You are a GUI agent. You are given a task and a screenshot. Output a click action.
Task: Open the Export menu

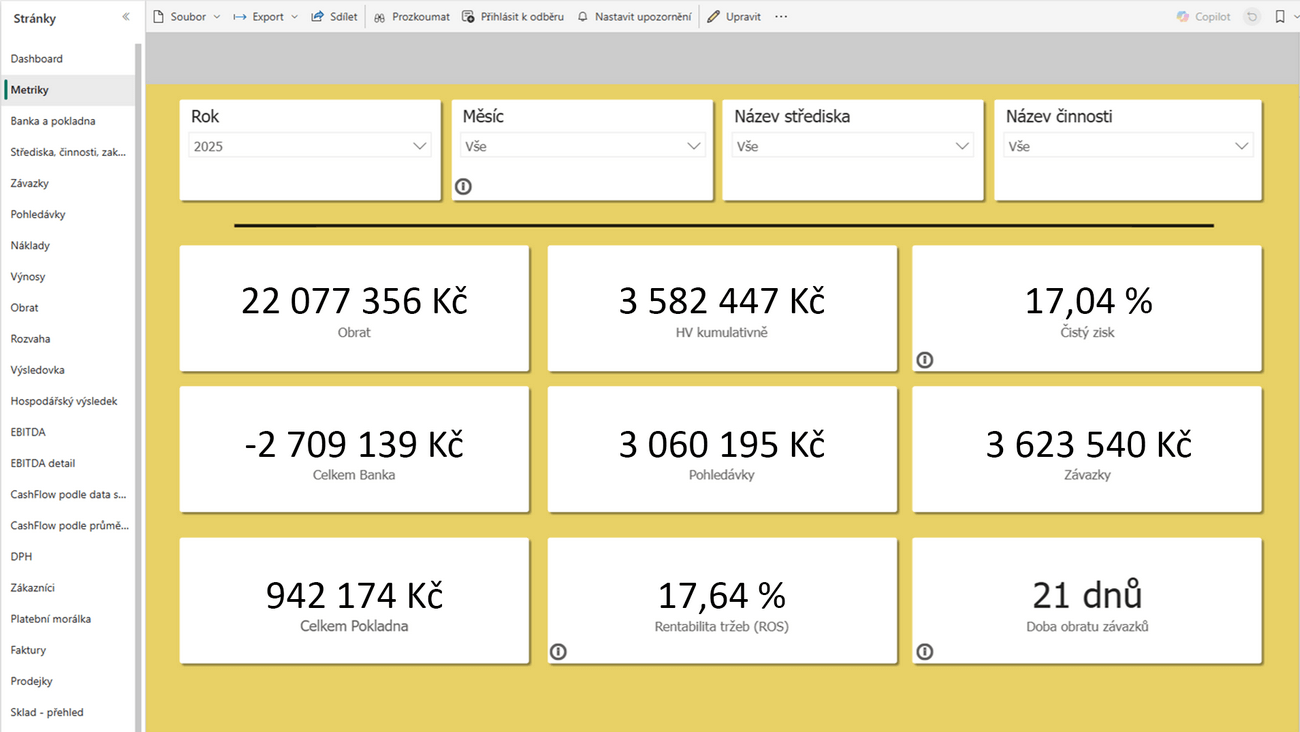[266, 17]
